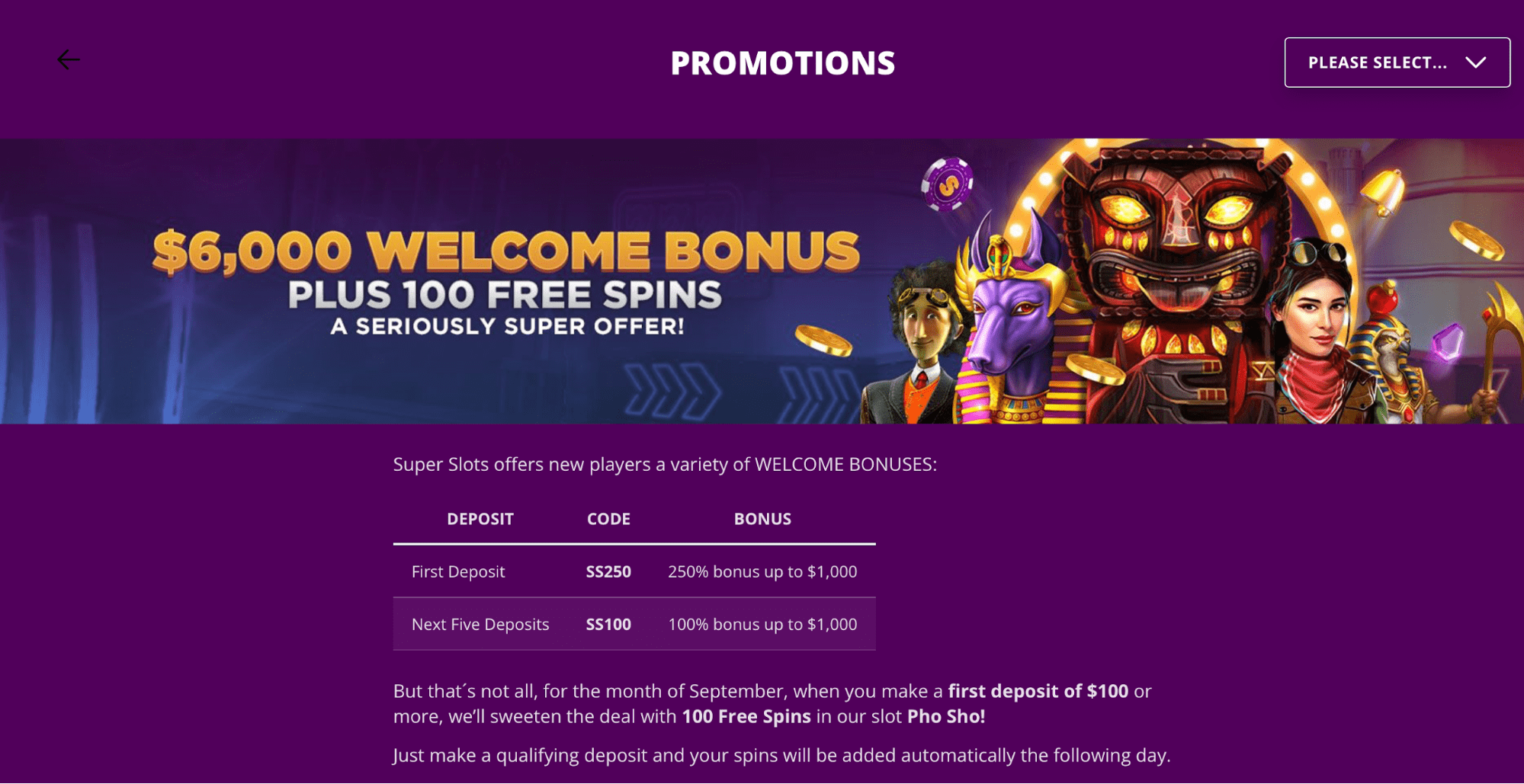Click the CODE column header
Image resolution: width=1524 pixels, height=784 pixels.
[608, 519]
